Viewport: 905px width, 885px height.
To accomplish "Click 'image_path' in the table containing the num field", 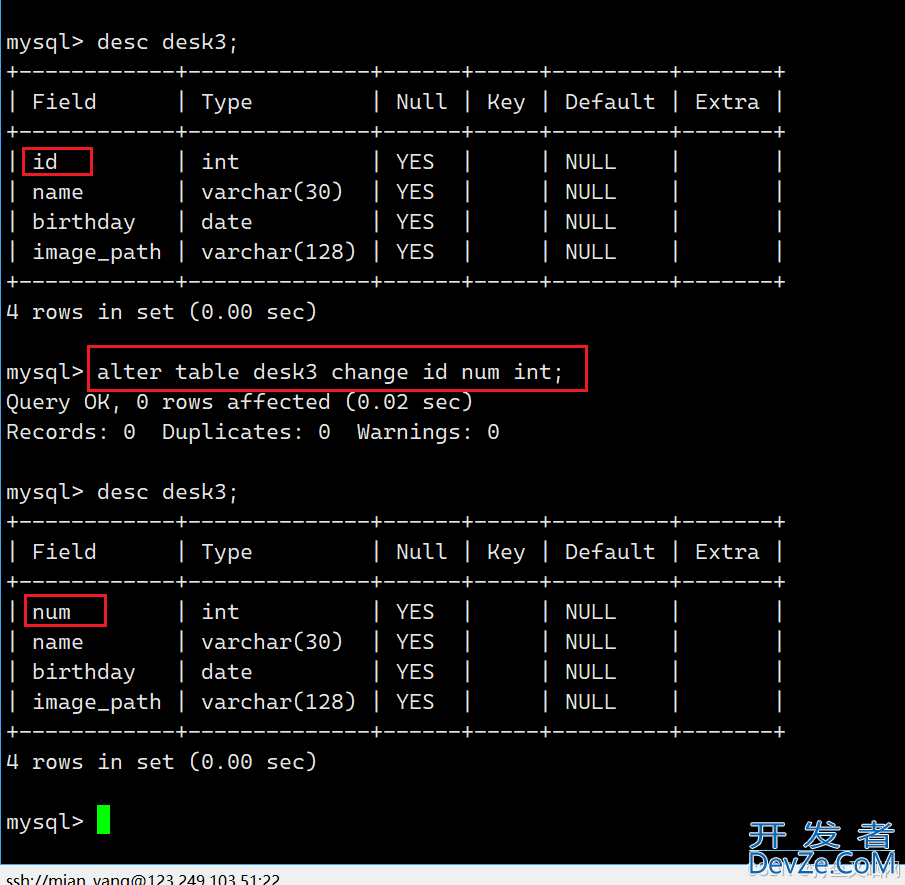I will tap(97, 702).
